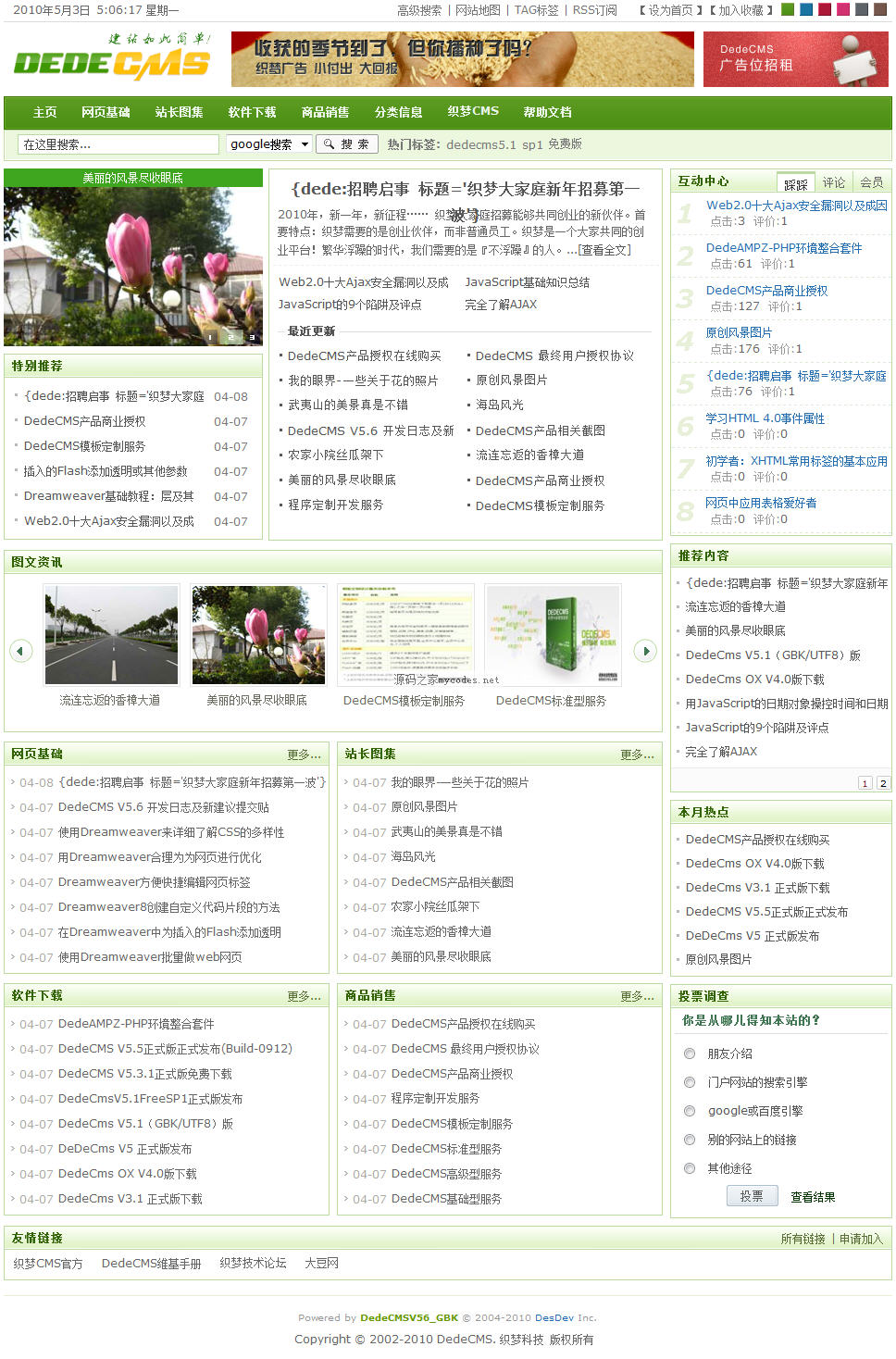The image size is (896, 1359).
Task: Open 织梦CMS in the navigation bar
Action: (473, 112)
